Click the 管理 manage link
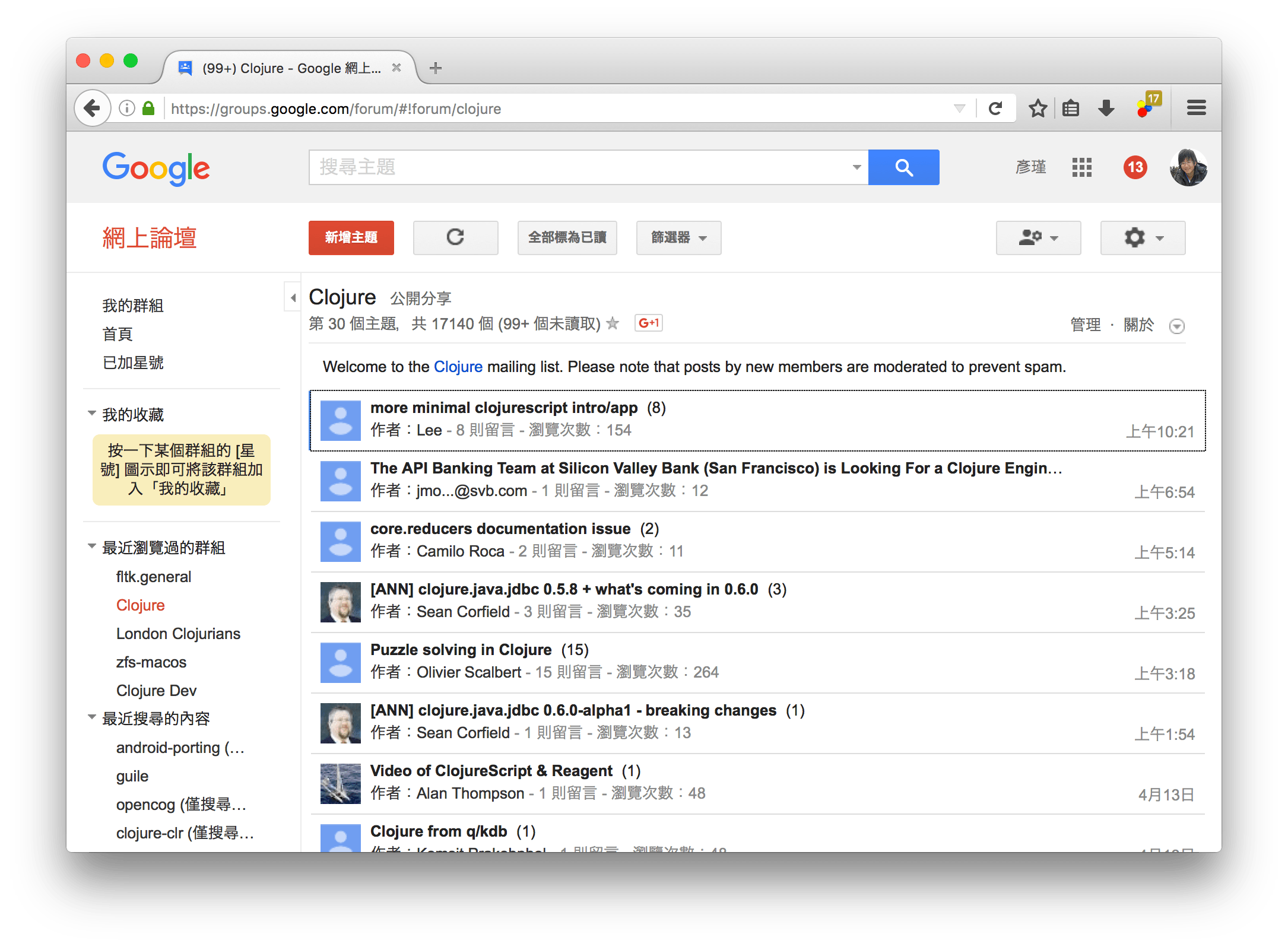Screen dimensions: 1288x947 pyautogui.click(x=1085, y=325)
